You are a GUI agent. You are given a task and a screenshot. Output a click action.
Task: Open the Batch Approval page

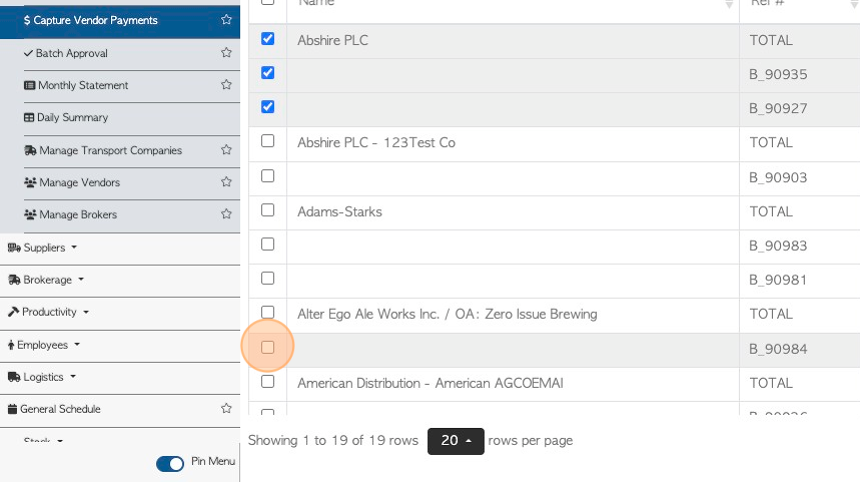(x=72, y=53)
